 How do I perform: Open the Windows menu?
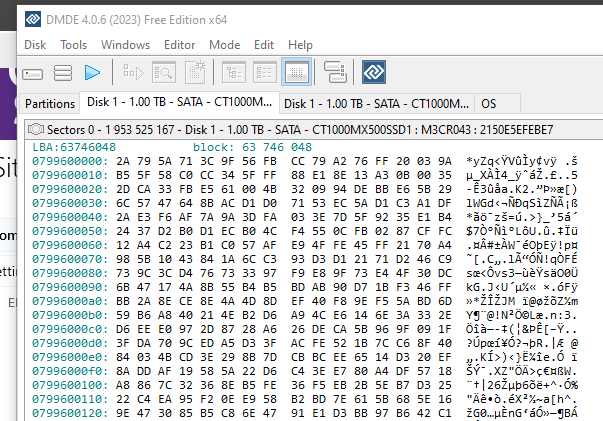(x=125, y=45)
